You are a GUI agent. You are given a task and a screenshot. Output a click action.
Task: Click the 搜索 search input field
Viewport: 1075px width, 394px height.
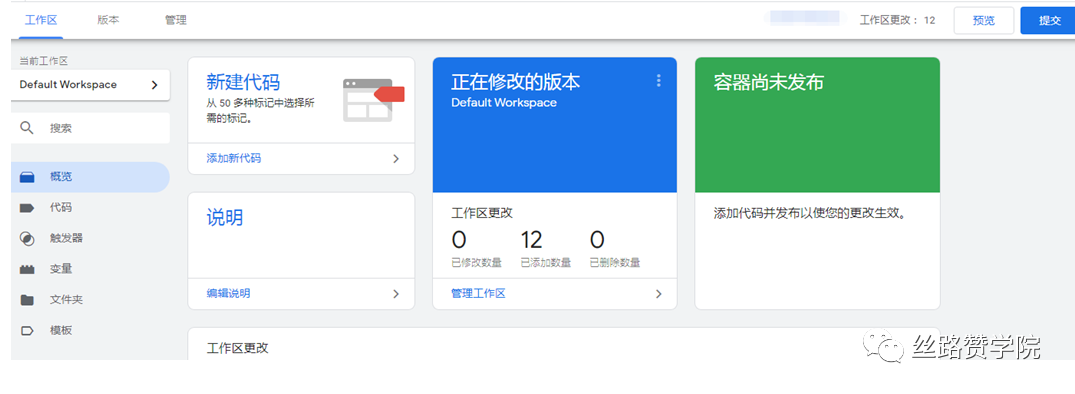[90, 128]
